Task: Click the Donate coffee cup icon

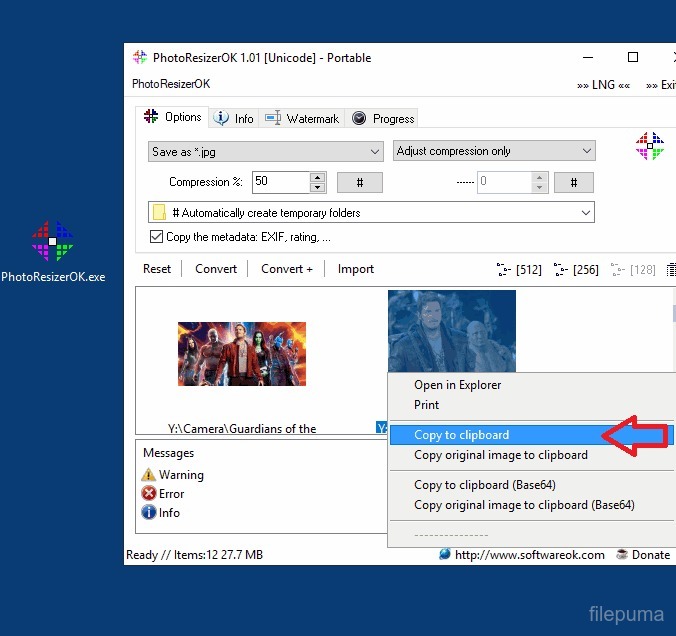Action: tap(621, 555)
